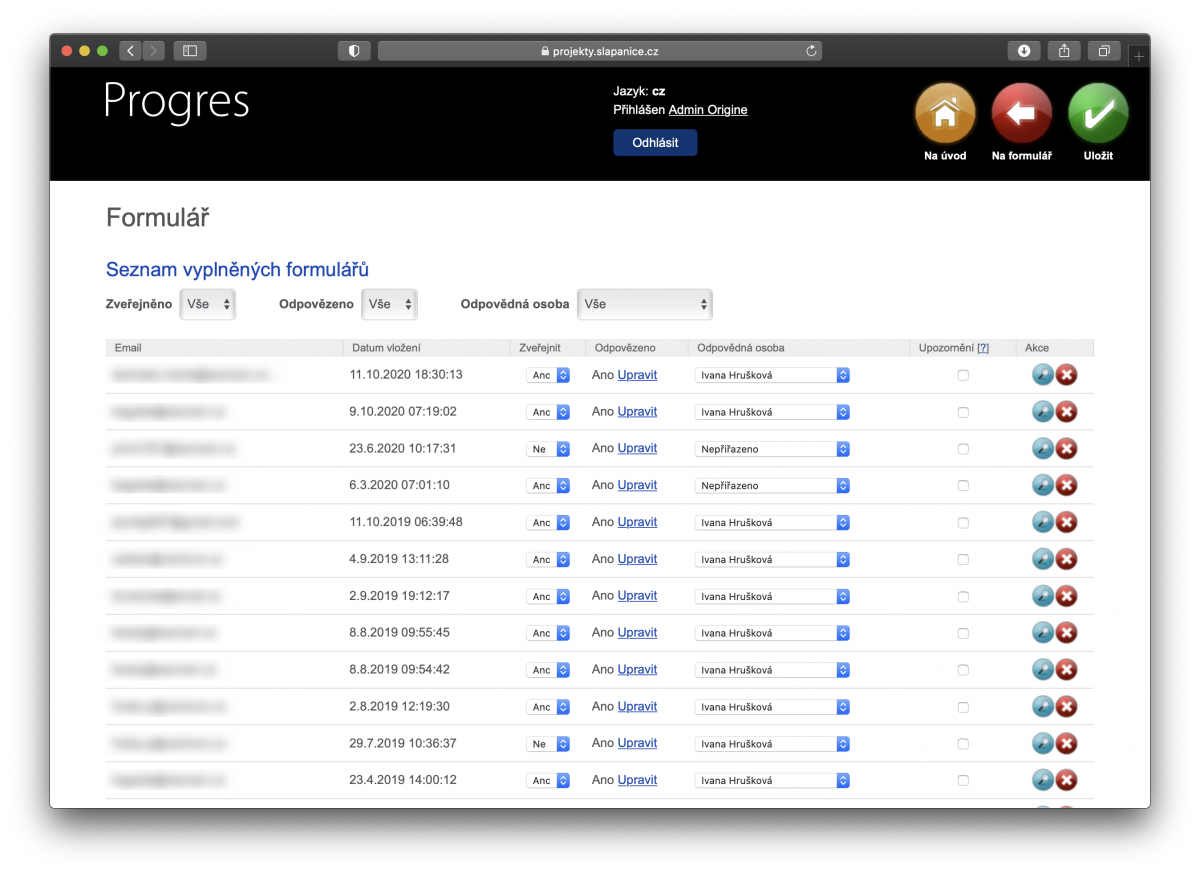Viewport: 1200px width, 874px height.
Task: Save changes with the green Uložit checkmark
Action: (x=1098, y=112)
